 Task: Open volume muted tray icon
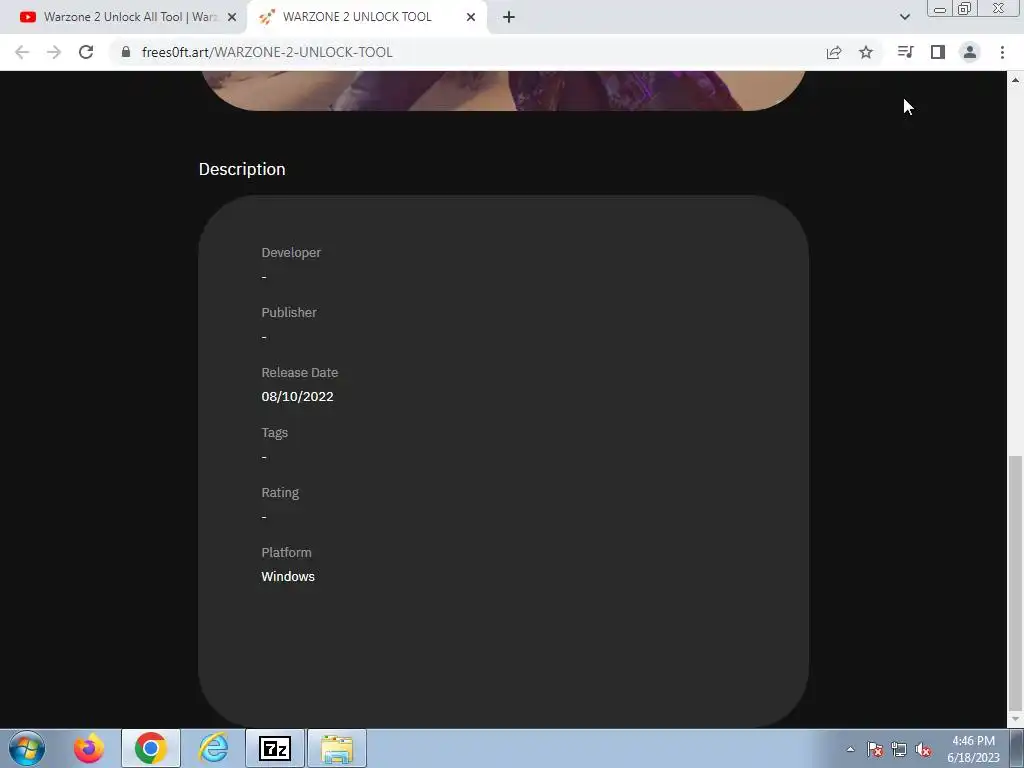(x=923, y=749)
